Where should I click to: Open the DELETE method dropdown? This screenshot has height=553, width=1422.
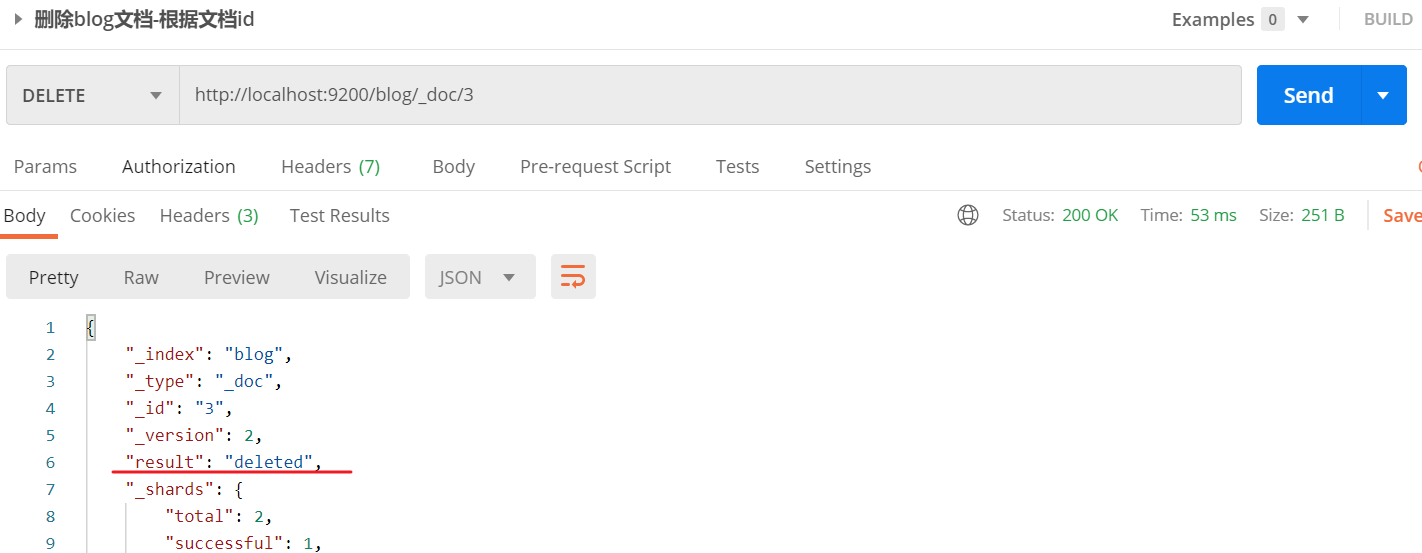93,95
